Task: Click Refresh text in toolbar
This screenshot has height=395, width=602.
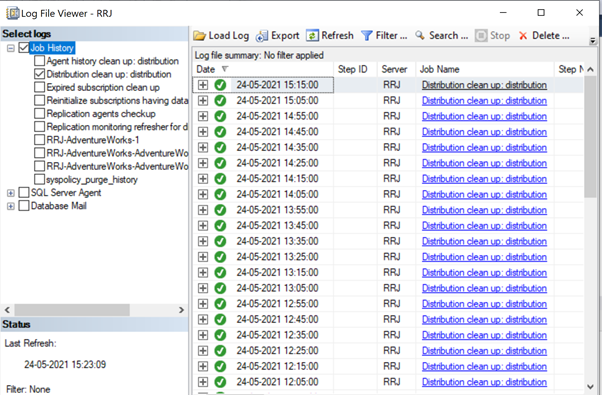Action: click(337, 36)
